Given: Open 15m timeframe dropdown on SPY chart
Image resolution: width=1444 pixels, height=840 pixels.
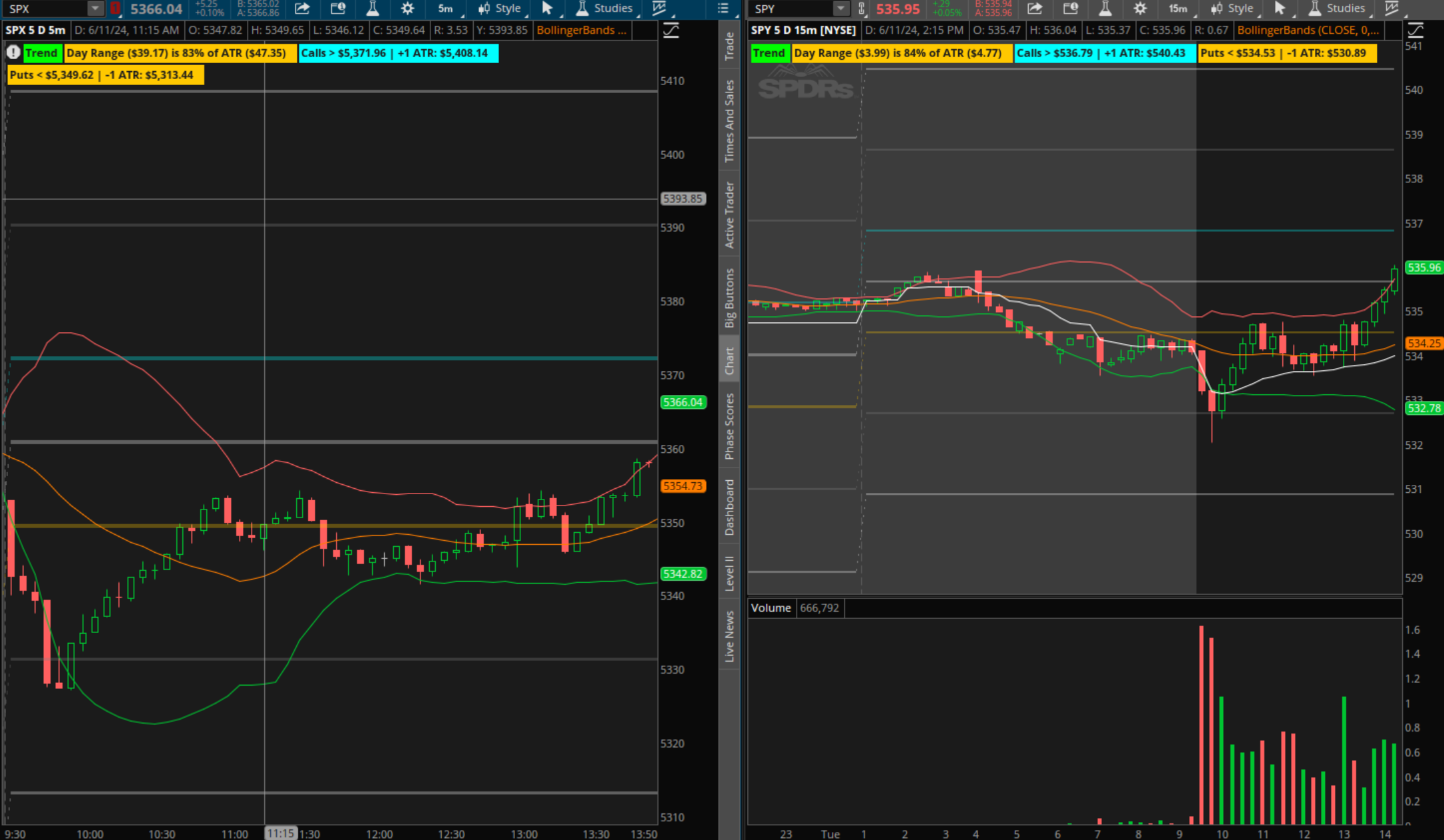Looking at the screenshot, I should [1179, 9].
